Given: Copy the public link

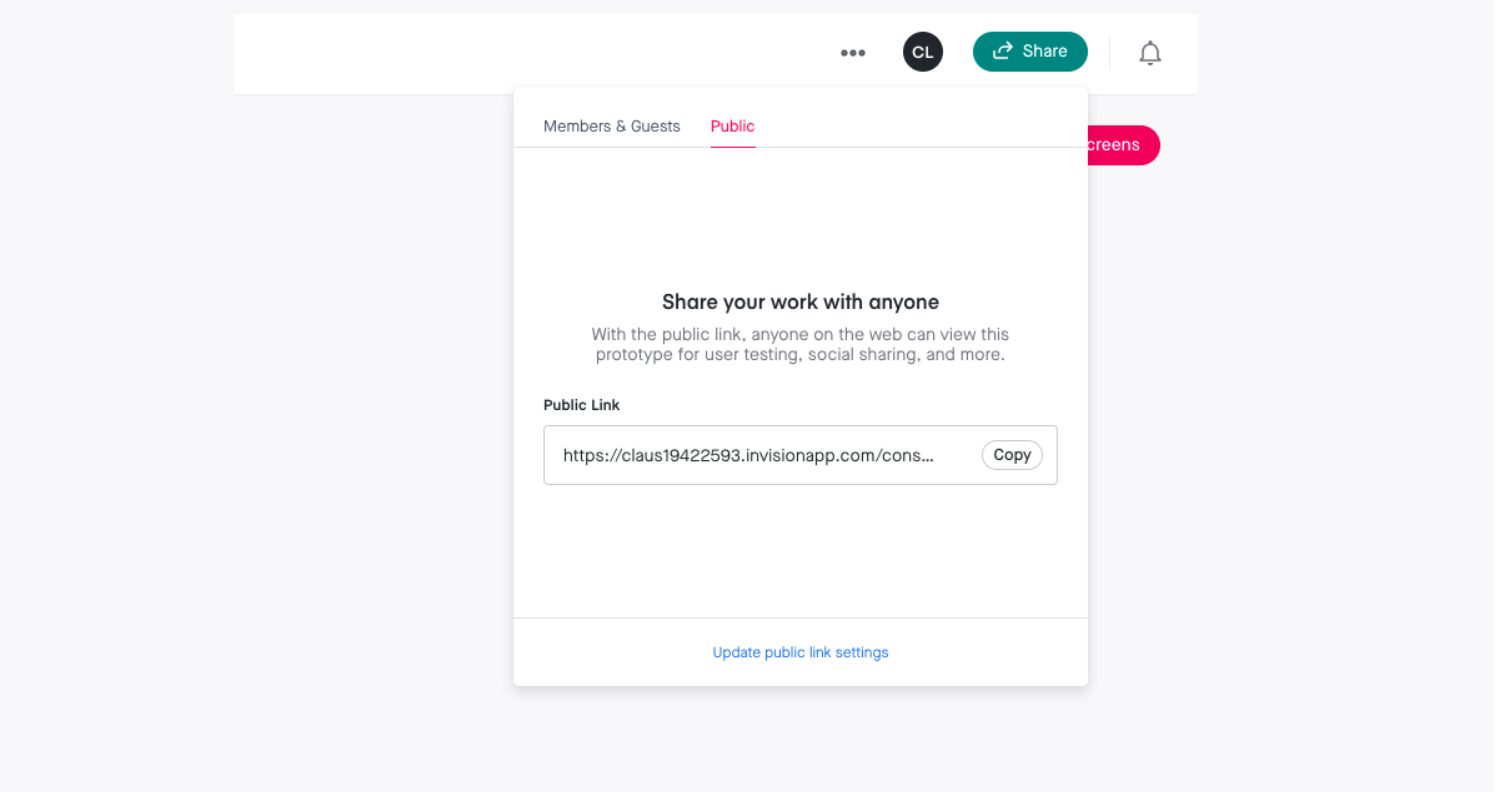Looking at the screenshot, I should (x=1012, y=455).
